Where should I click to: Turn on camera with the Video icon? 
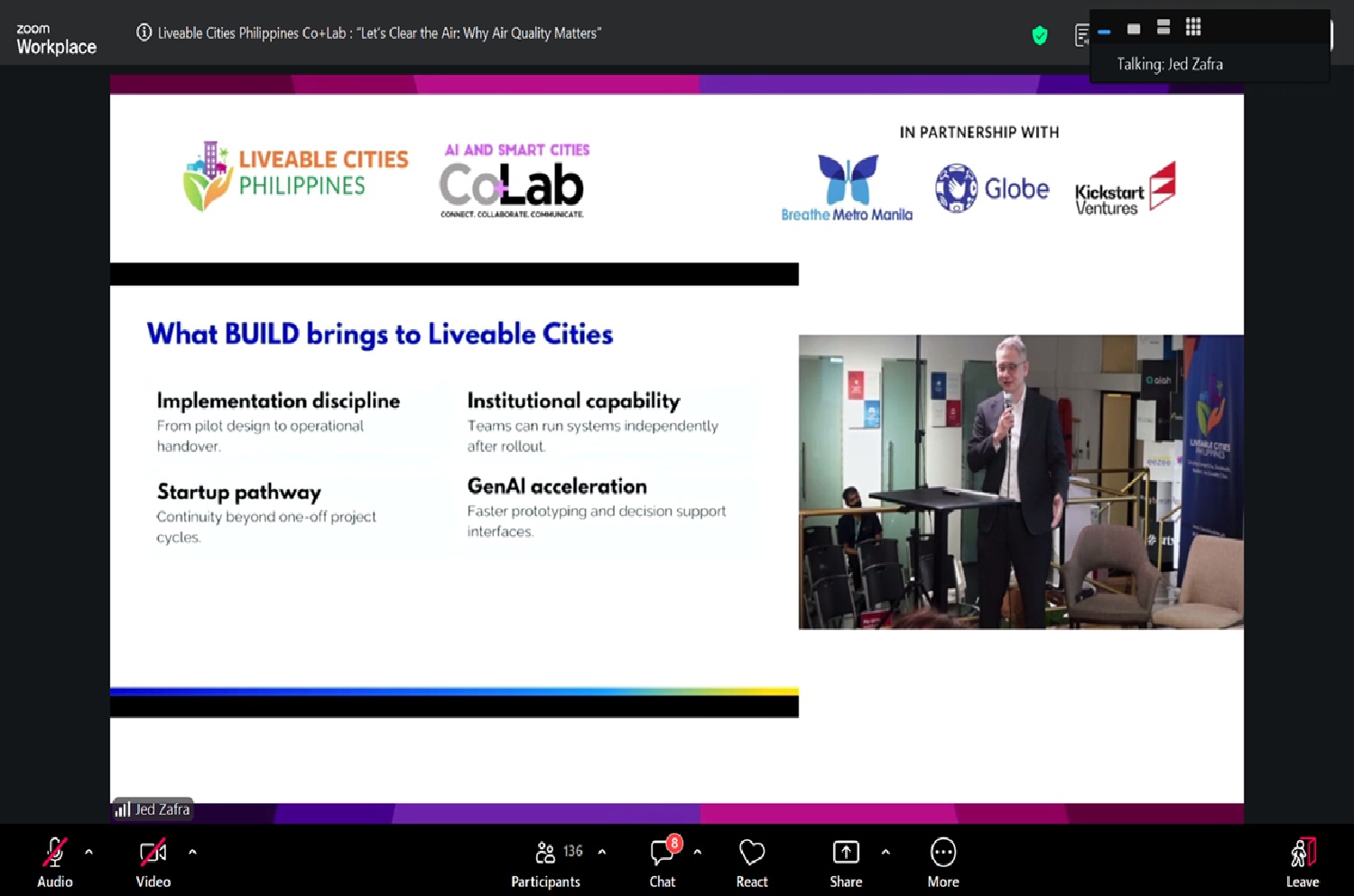click(153, 853)
